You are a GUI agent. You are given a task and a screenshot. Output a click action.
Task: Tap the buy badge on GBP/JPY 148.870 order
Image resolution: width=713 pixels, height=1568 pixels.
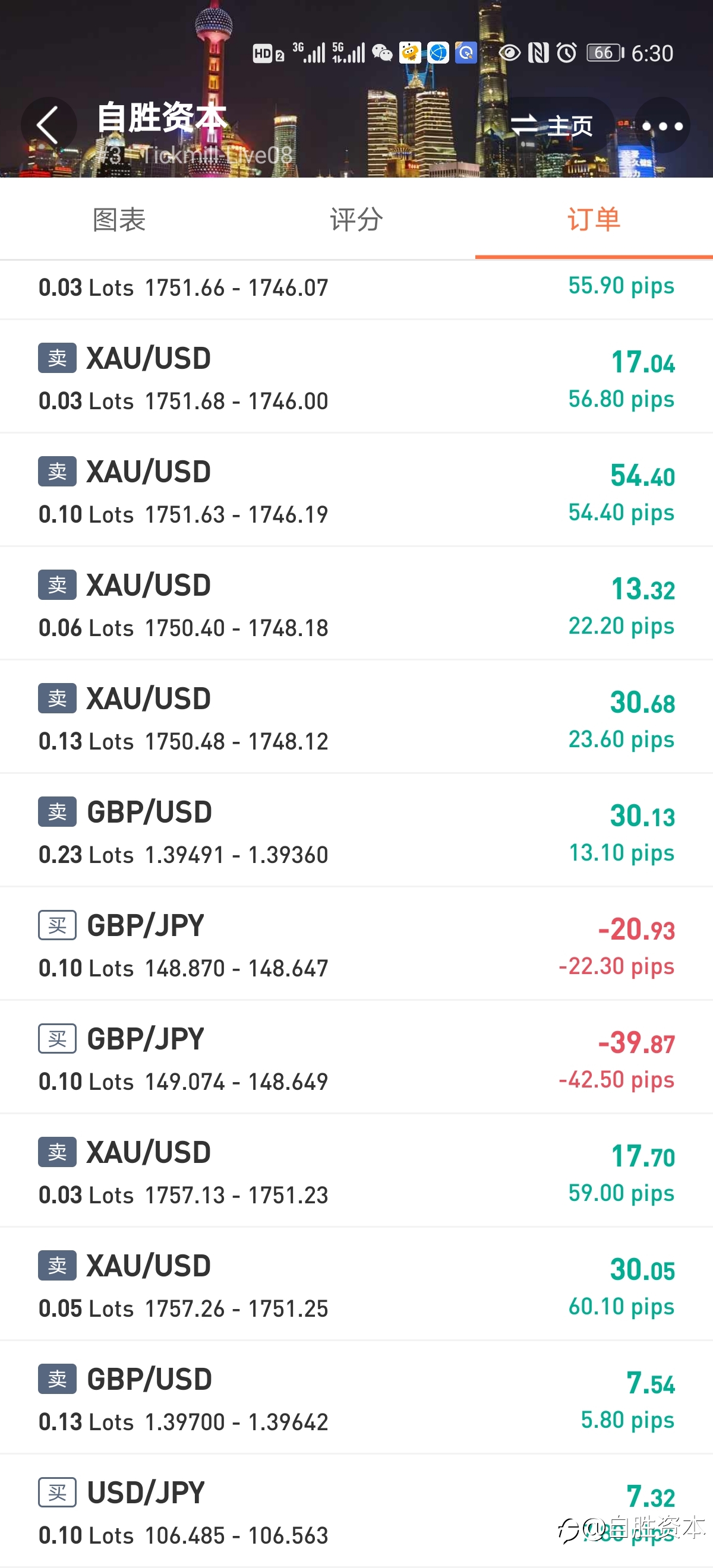click(x=57, y=925)
